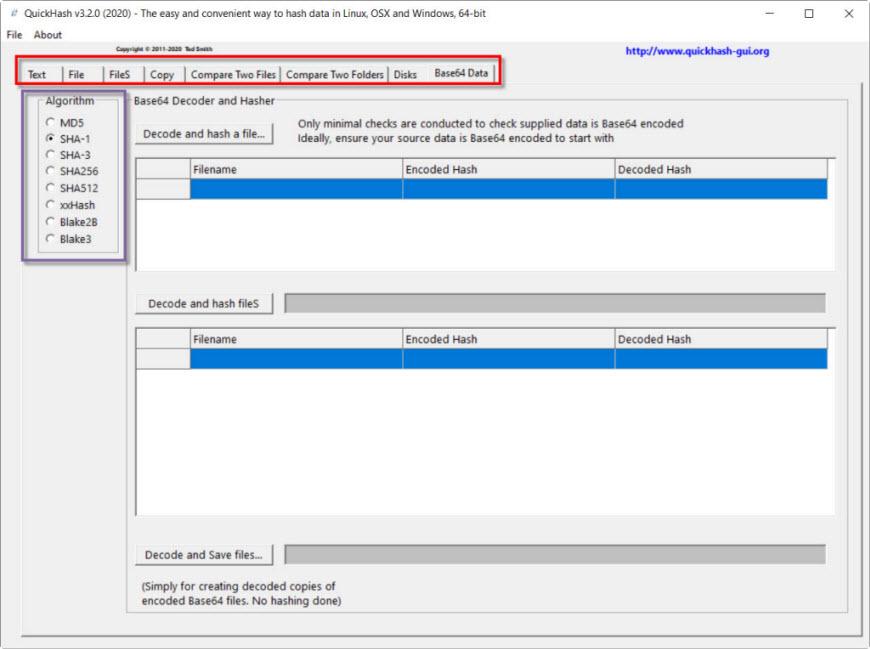Switch to the Disks tab
This screenshot has width=870, height=649.
(x=405, y=74)
